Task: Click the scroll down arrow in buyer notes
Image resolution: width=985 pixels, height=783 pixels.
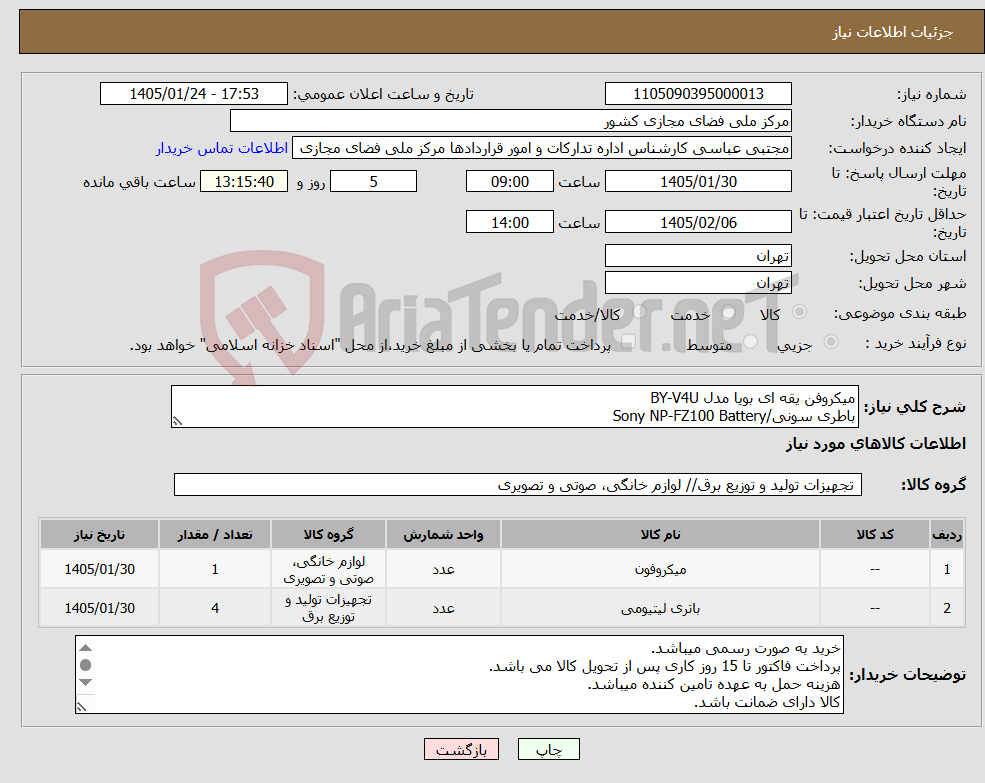Action: click(x=86, y=682)
